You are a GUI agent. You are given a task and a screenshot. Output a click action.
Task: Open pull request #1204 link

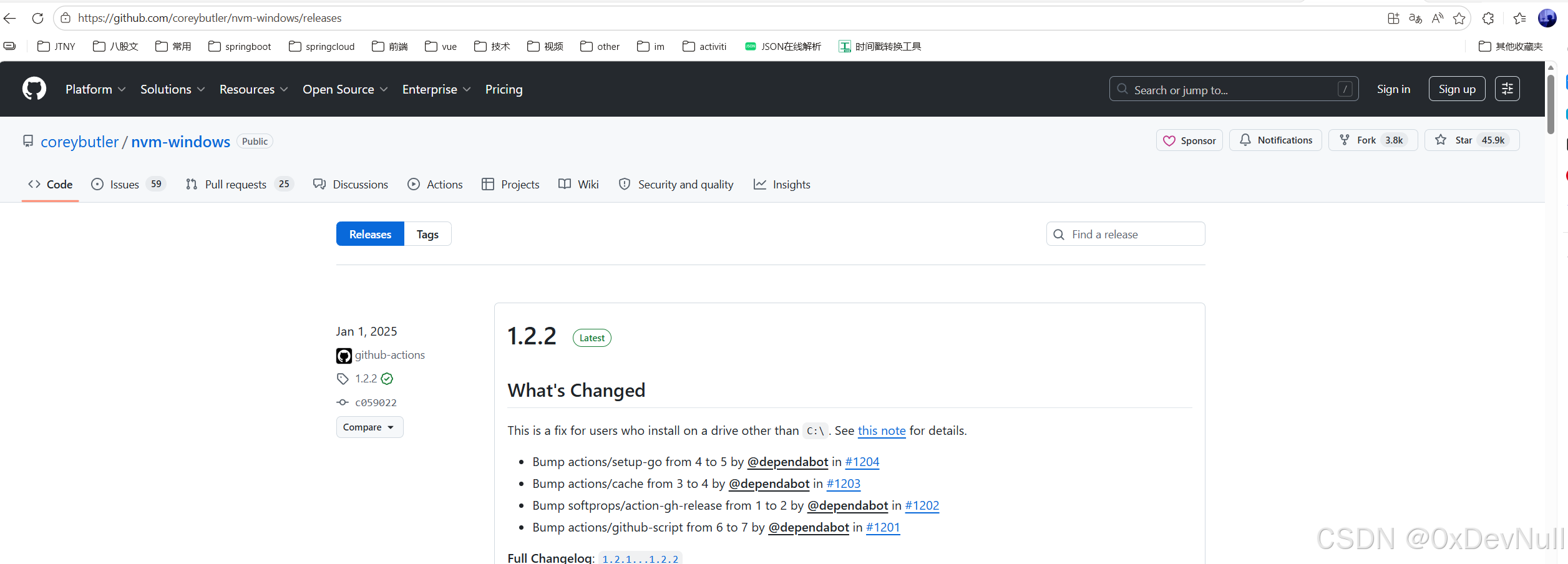[x=862, y=462]
